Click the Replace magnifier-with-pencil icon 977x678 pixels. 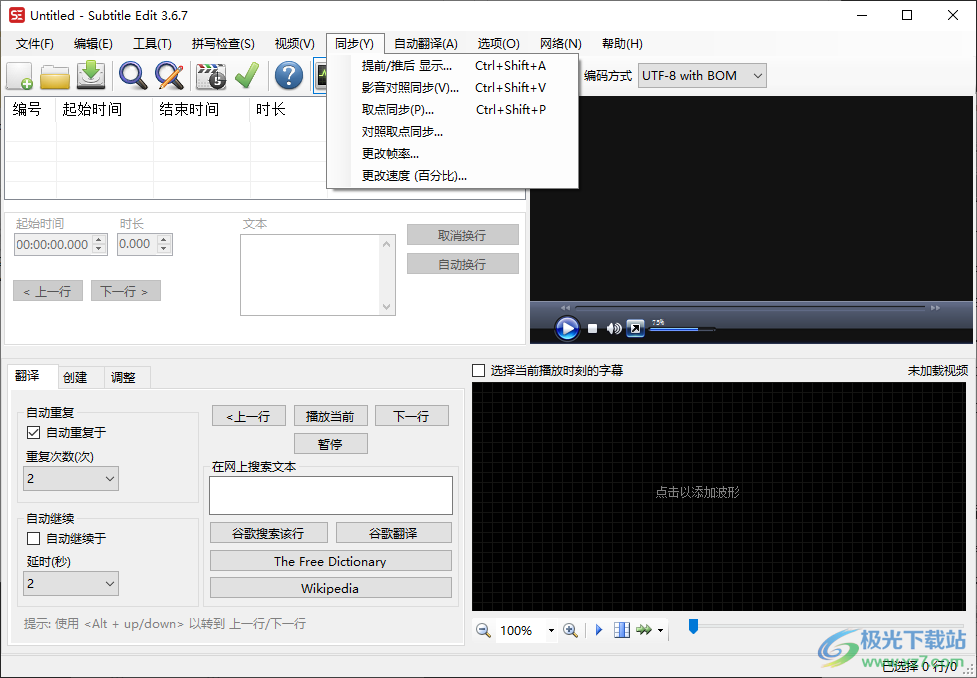[169, 76]
